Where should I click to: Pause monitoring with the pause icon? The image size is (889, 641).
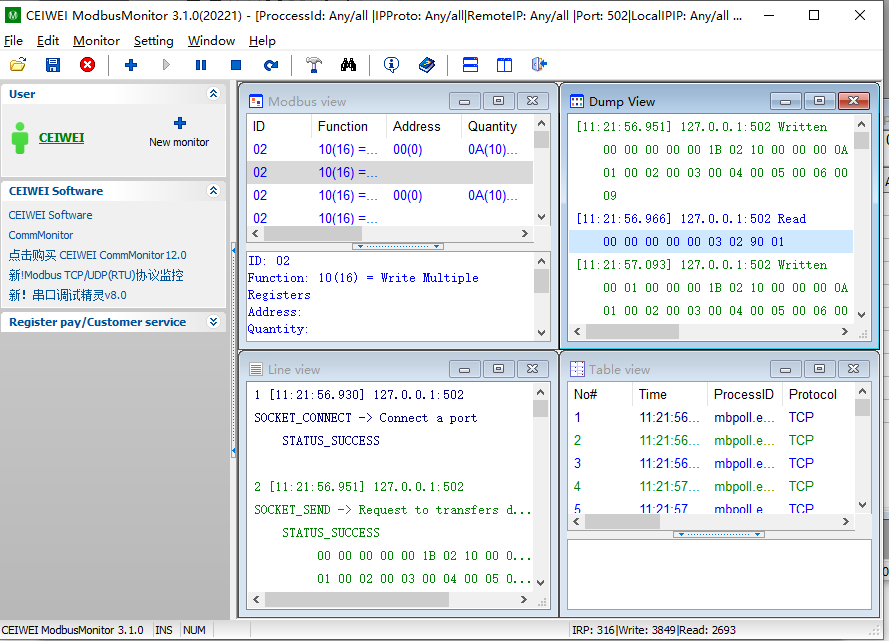point(201,65)
